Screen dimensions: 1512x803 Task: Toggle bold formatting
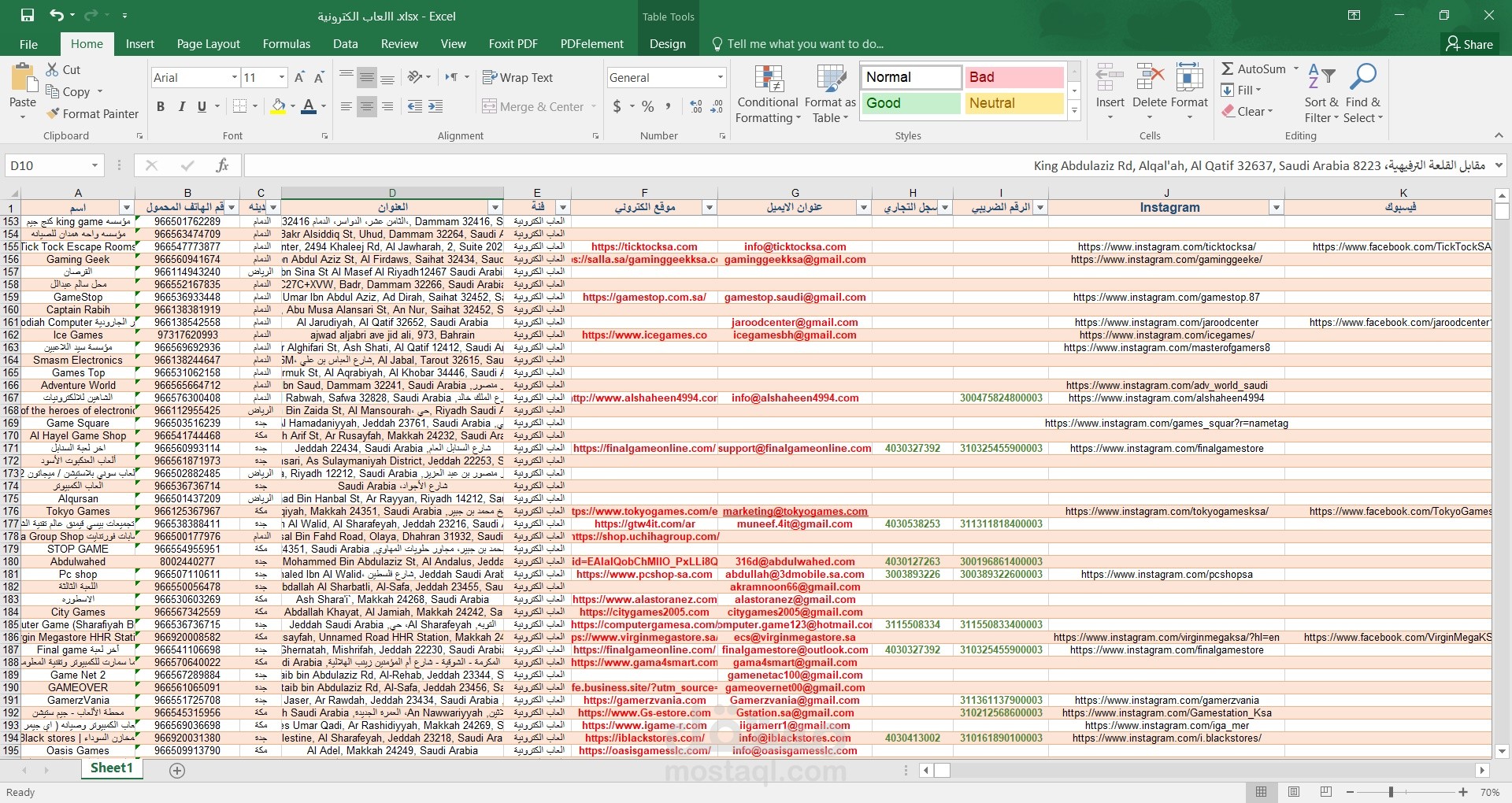pyautogui.click(x=161, y=106)
